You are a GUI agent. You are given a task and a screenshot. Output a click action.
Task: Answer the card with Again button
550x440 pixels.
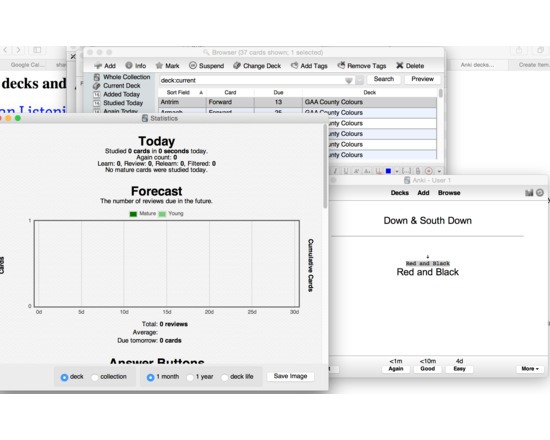pyautogui.click(x=396, y=369)
